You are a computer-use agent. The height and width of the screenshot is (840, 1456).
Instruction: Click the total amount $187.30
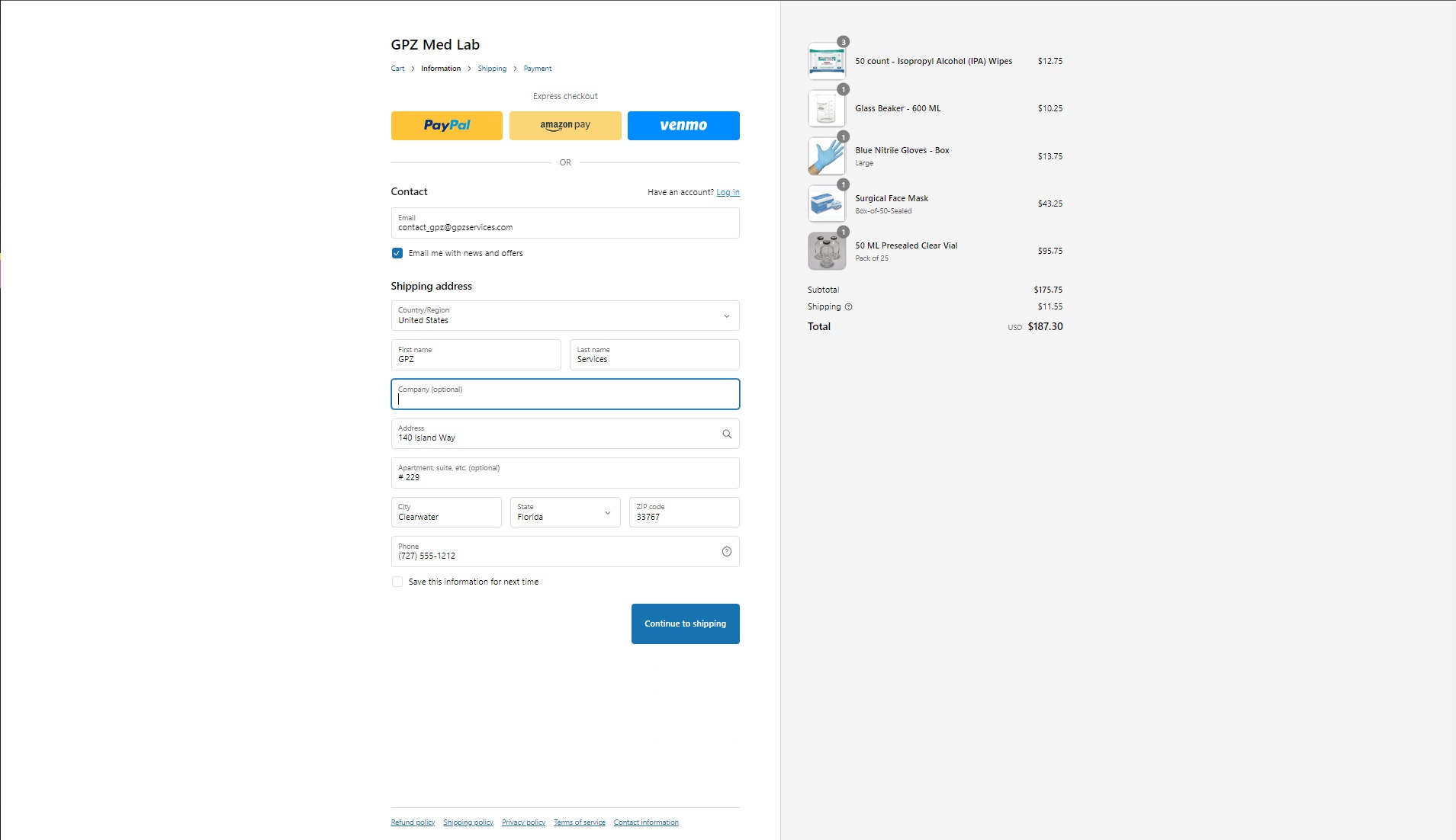pos(1045,326)
